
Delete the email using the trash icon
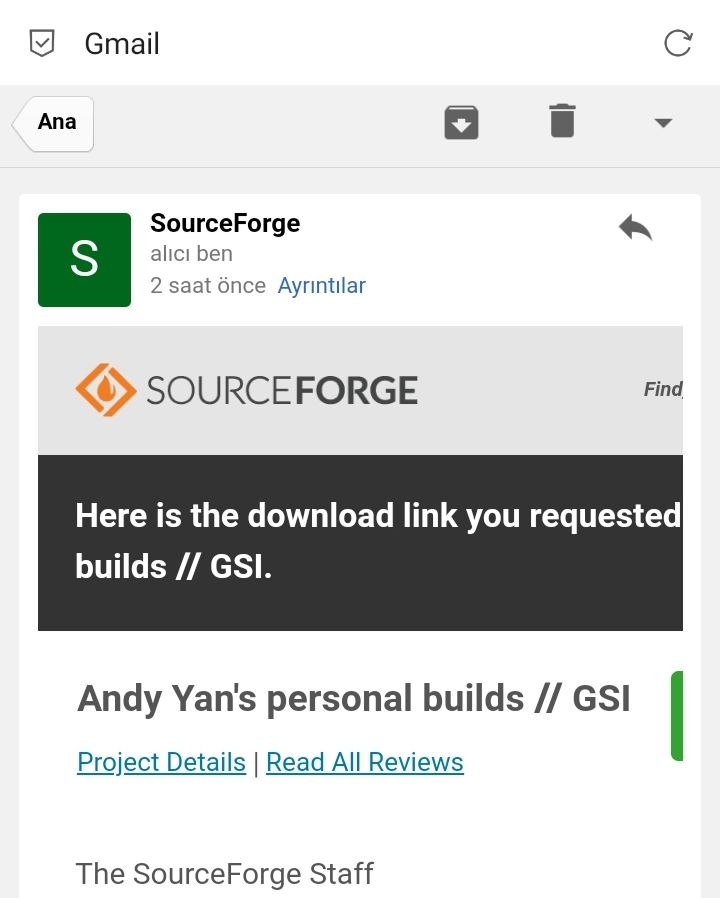pos(562,122)
